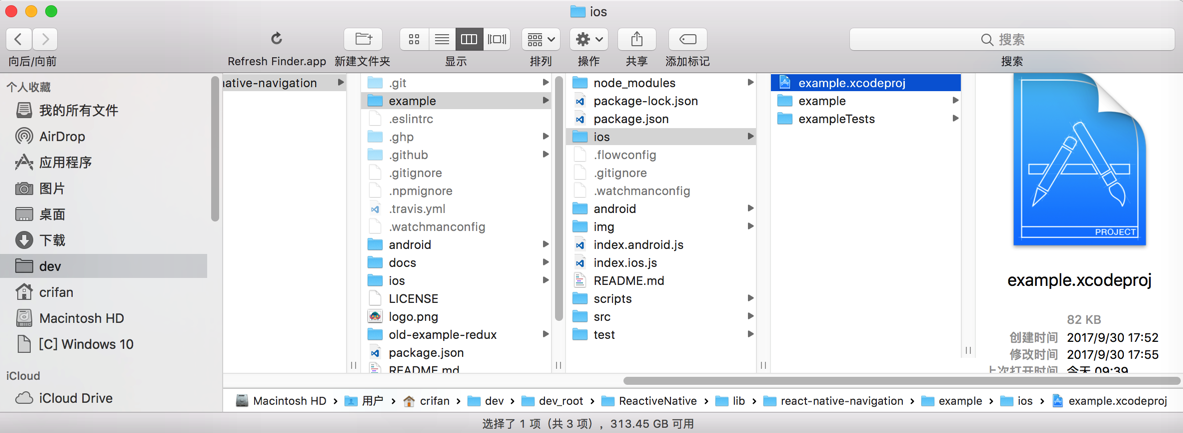Go back with the left arrow button
This screenshot has height=433, width=1183.
click(x=19, y=38)
